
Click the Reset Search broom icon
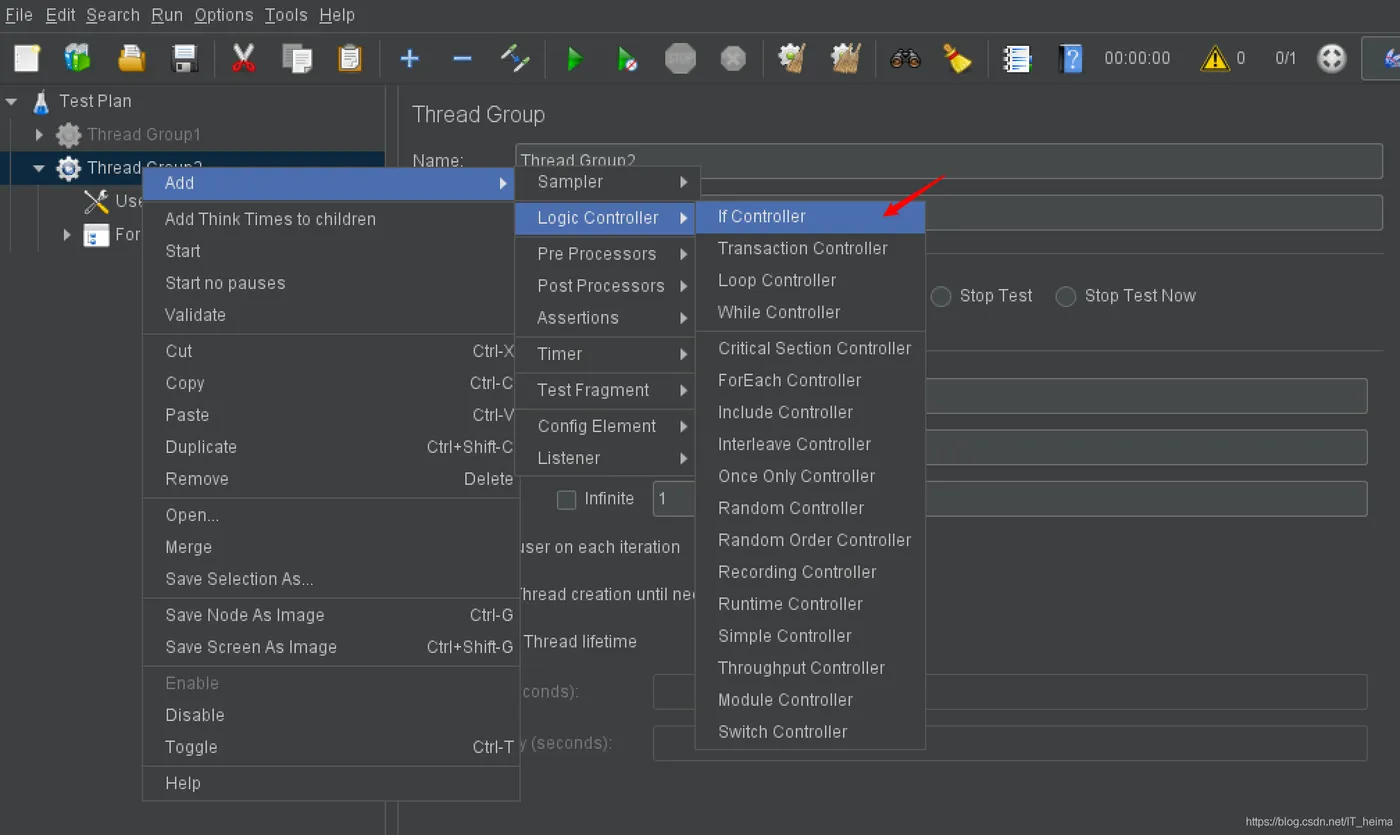click(x=958, y=58)
